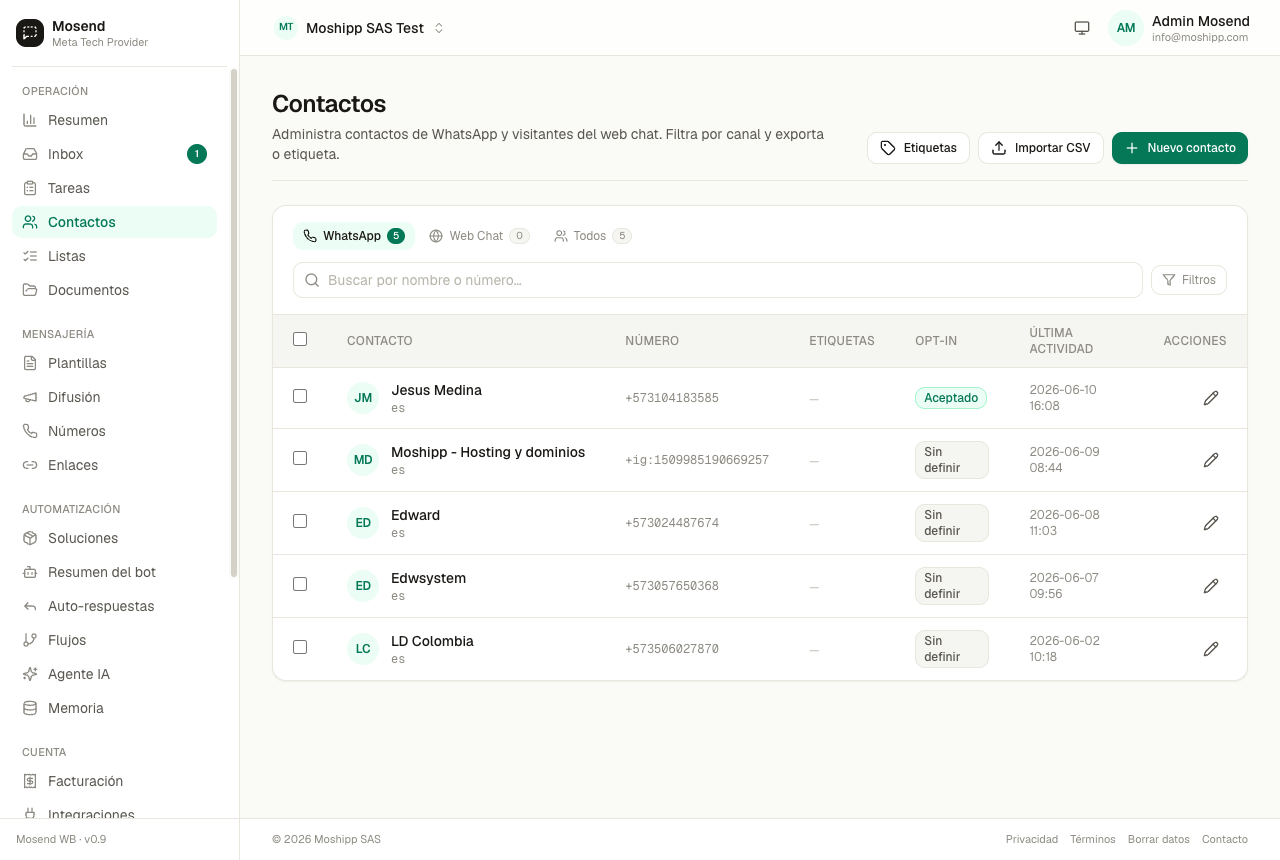Check the Moshipp - Hosting y dominios row
The image size is (1280, 860).
[x=300, y=458]
